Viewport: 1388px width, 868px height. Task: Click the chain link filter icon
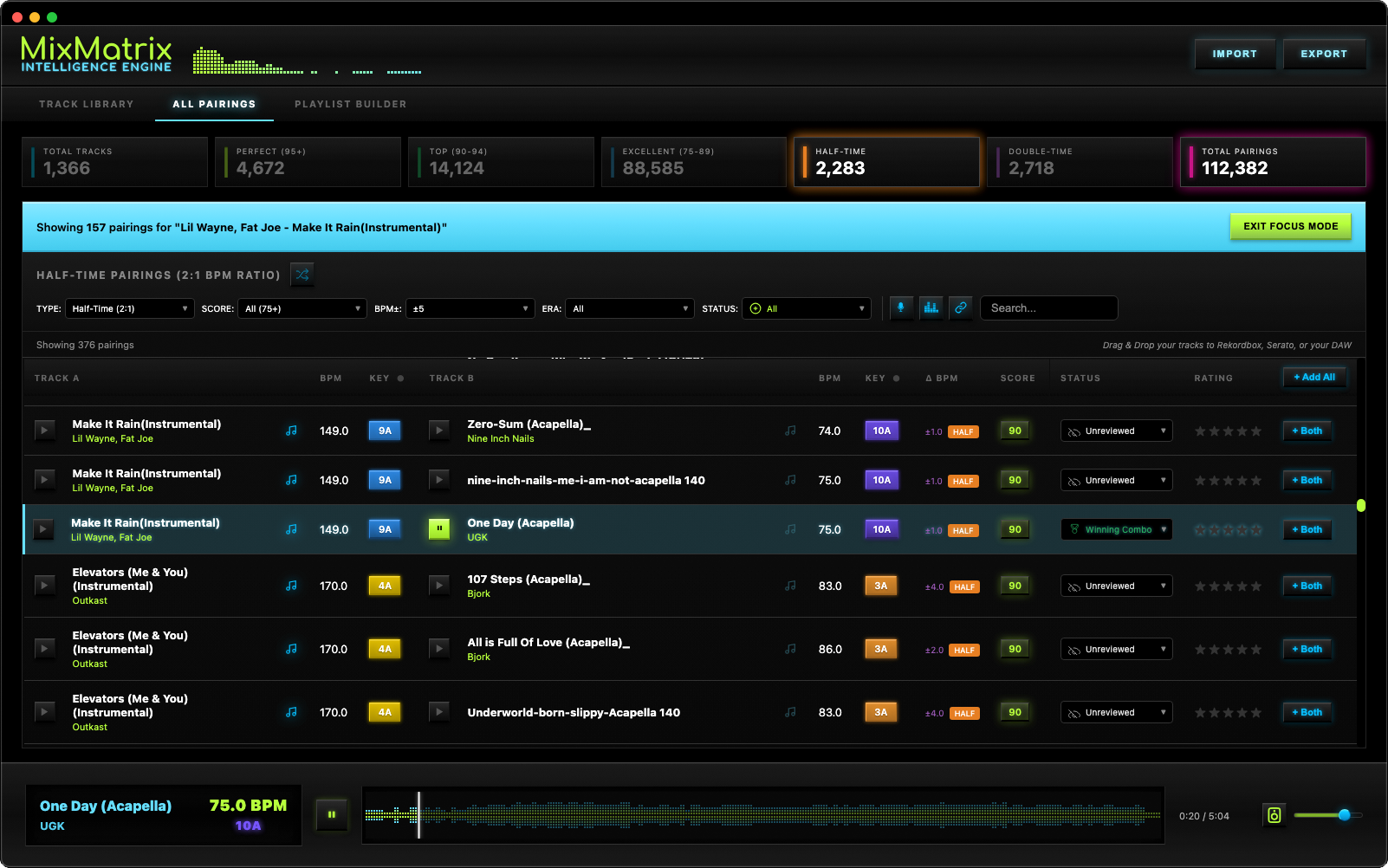960,308
